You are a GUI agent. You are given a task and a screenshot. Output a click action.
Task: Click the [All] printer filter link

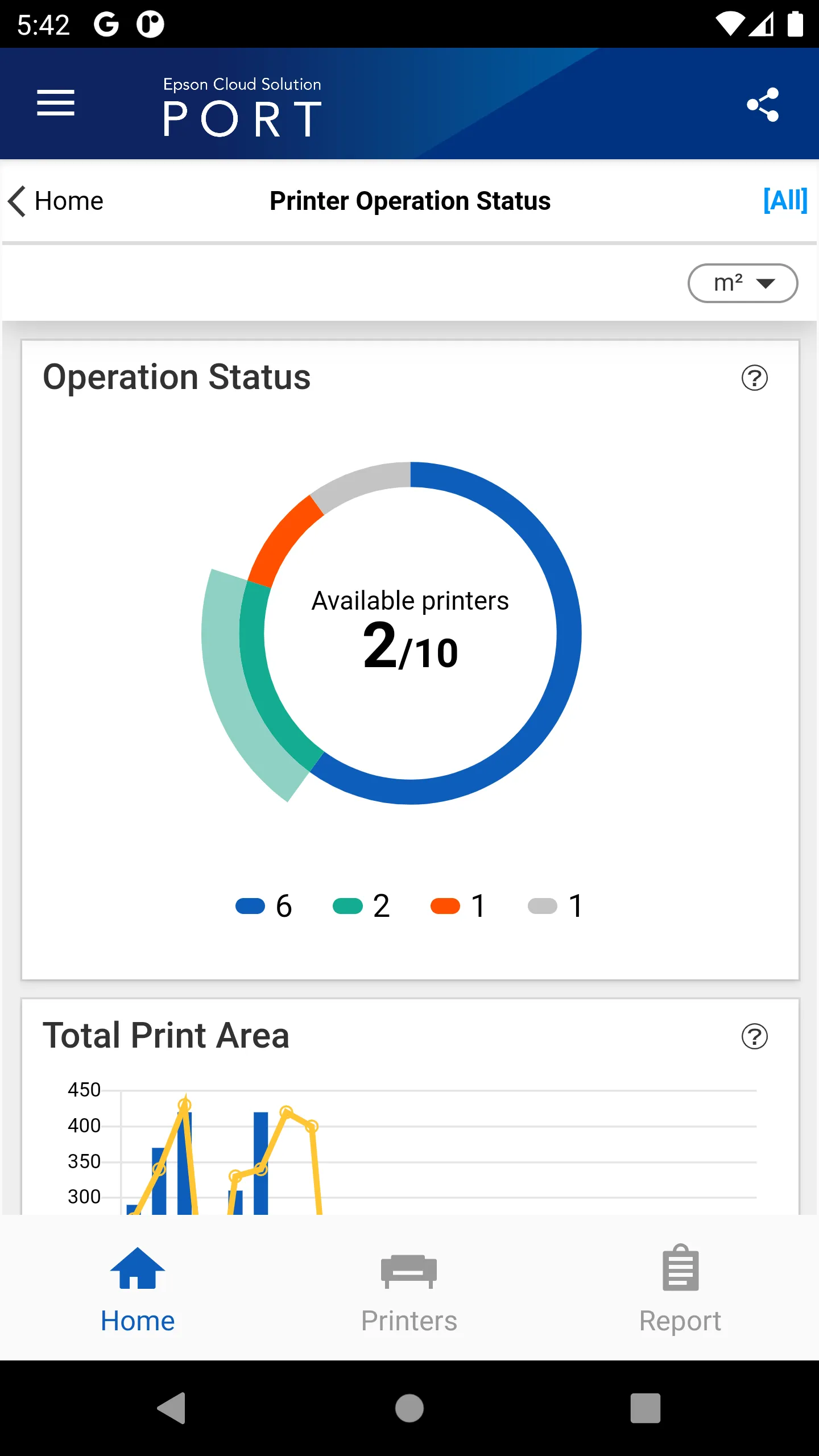pyautogui.click(x=785, y=200)
